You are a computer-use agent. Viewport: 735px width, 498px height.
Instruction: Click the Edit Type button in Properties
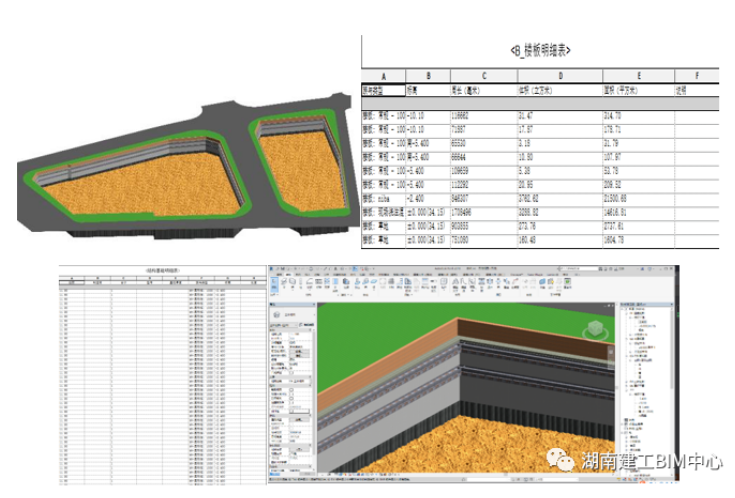coord(307,324)
